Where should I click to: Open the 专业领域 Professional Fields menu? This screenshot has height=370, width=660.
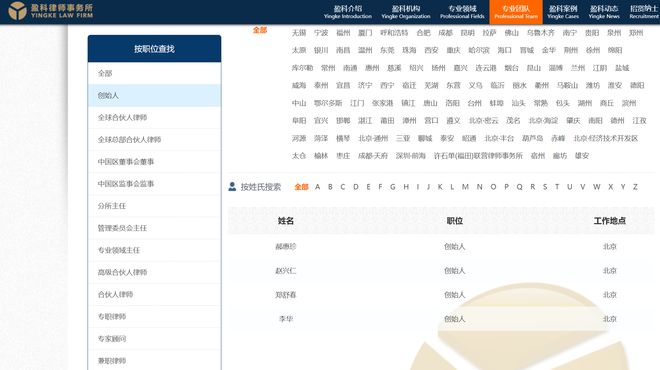click(462, 12)
